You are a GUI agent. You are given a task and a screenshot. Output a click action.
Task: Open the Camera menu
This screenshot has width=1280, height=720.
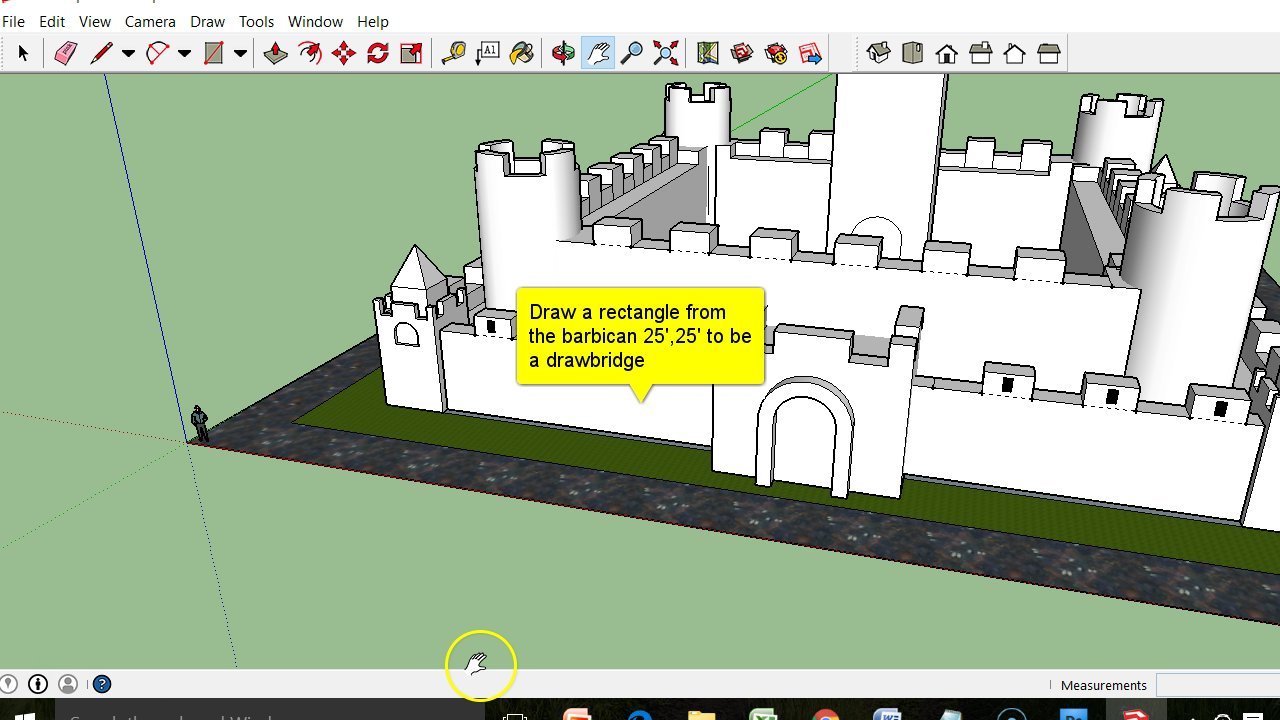(150, 21)
